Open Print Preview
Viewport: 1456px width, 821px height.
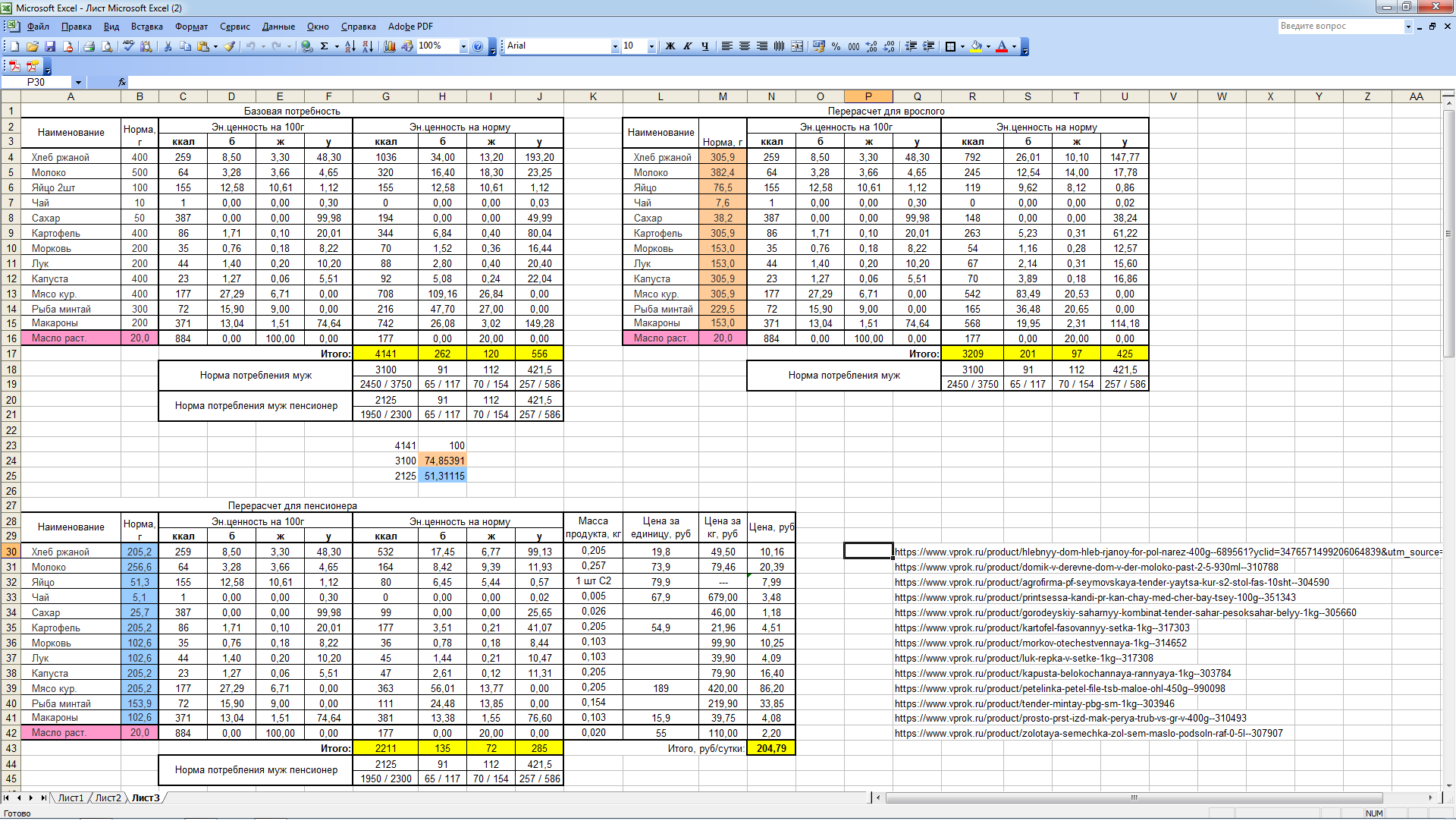click(107, 46)
